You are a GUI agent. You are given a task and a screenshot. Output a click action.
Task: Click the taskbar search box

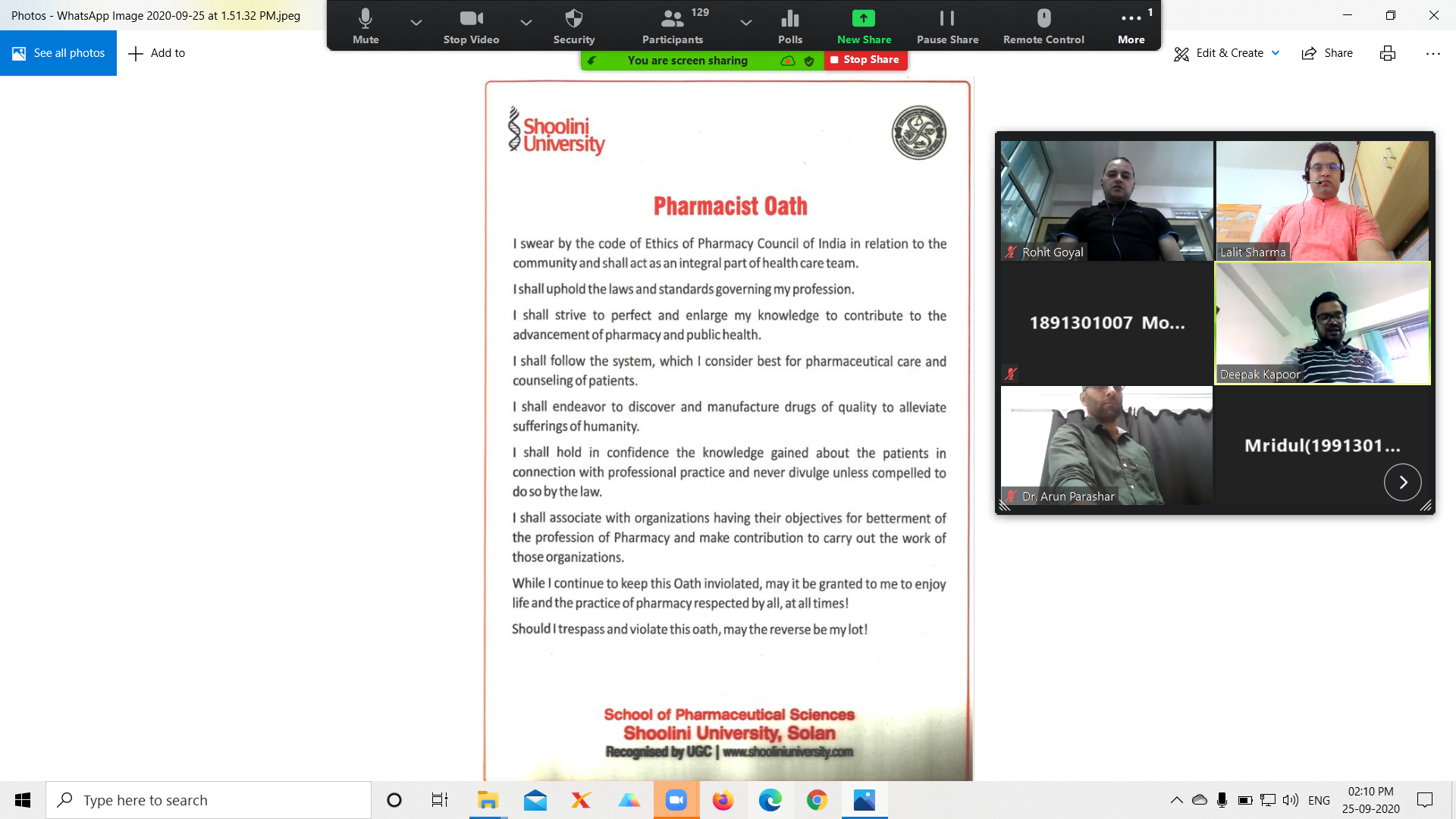(209, 800)
